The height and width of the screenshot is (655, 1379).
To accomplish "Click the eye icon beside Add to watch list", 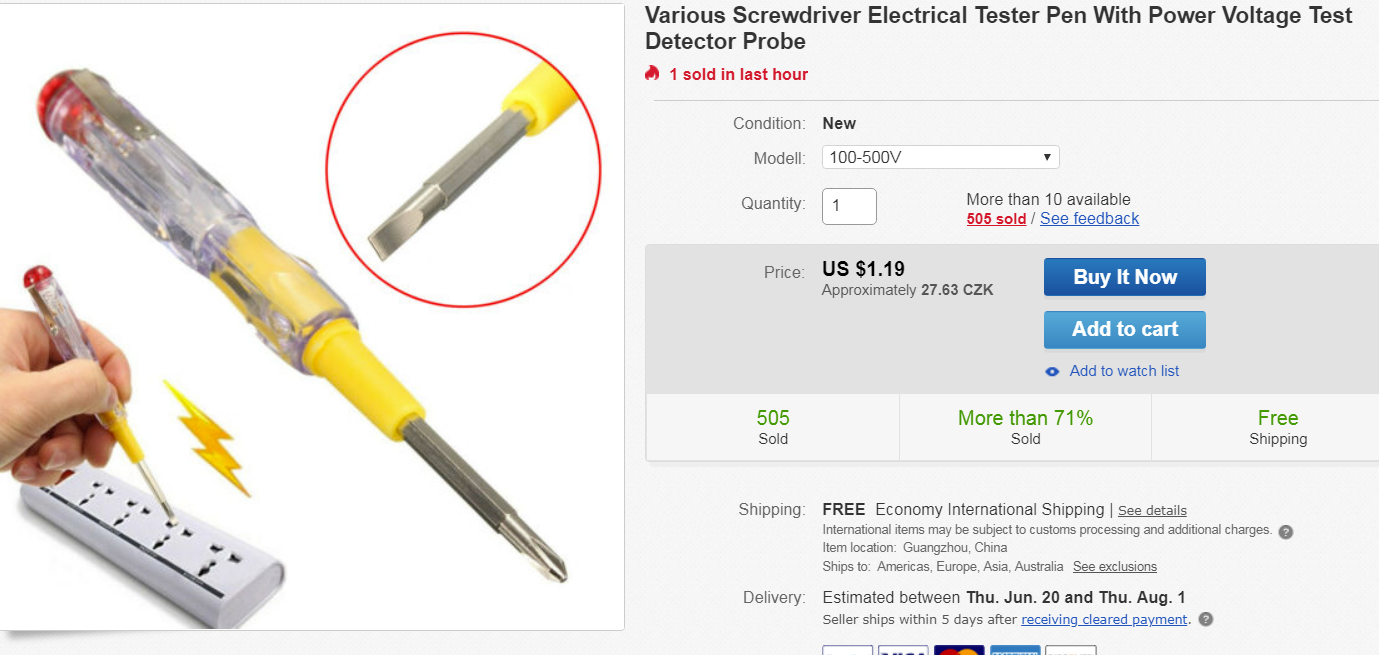I will (x=1052, y=371).
